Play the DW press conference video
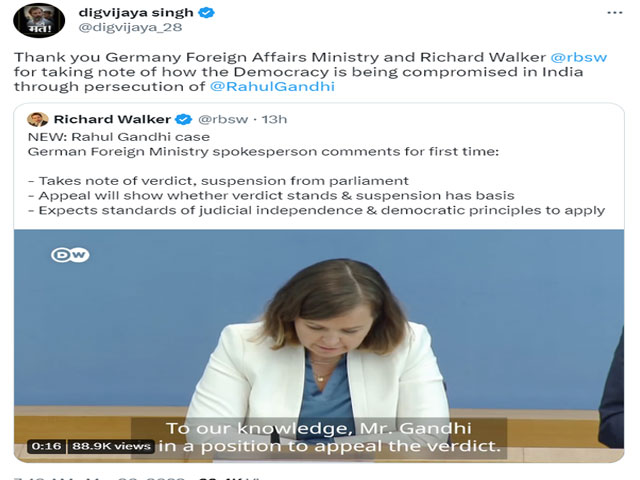The width and height of the screenshot is (640, 480). point(319,345)
